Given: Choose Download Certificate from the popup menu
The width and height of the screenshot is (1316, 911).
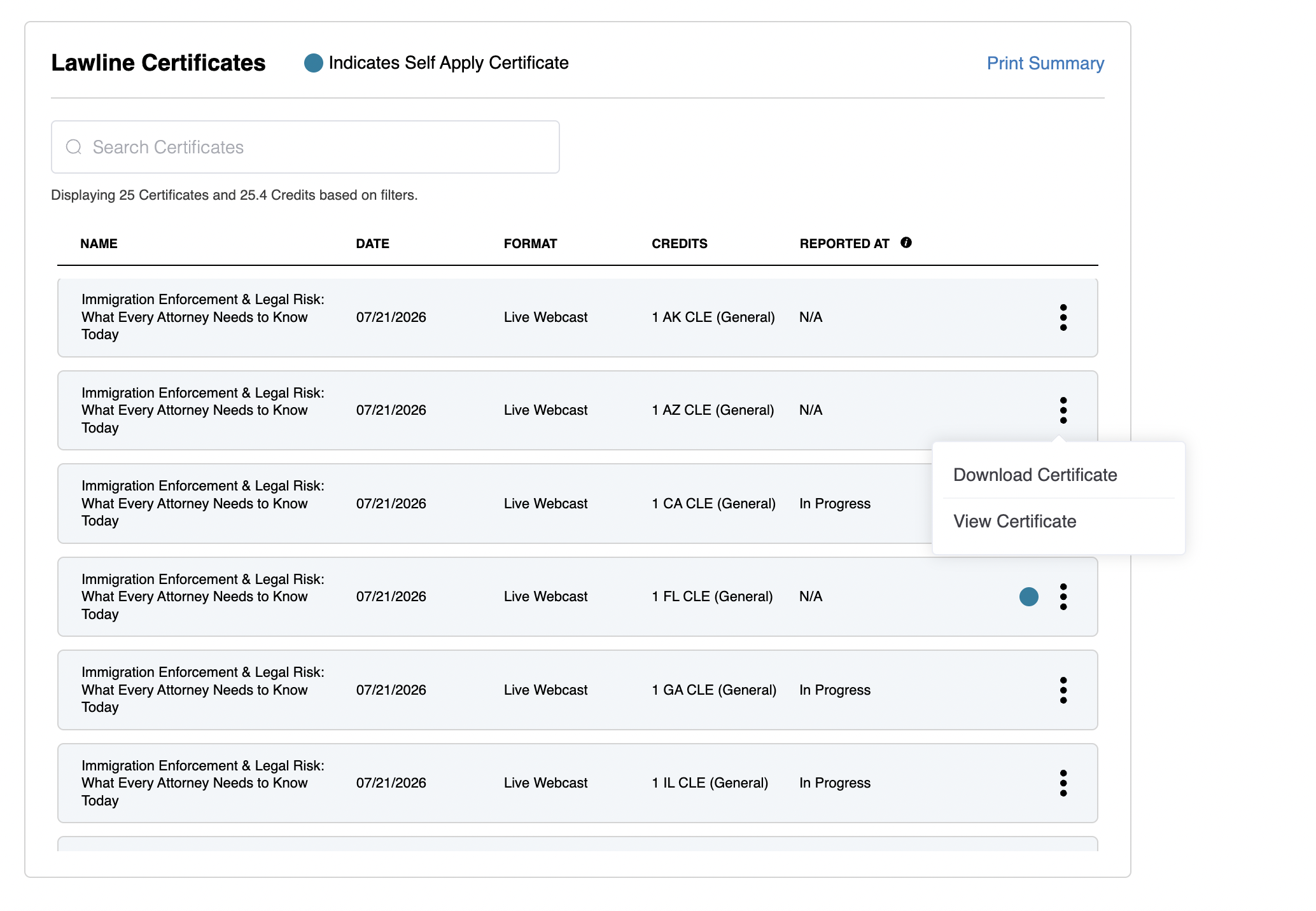Looking at the screenshot, I should point(1035,475).
